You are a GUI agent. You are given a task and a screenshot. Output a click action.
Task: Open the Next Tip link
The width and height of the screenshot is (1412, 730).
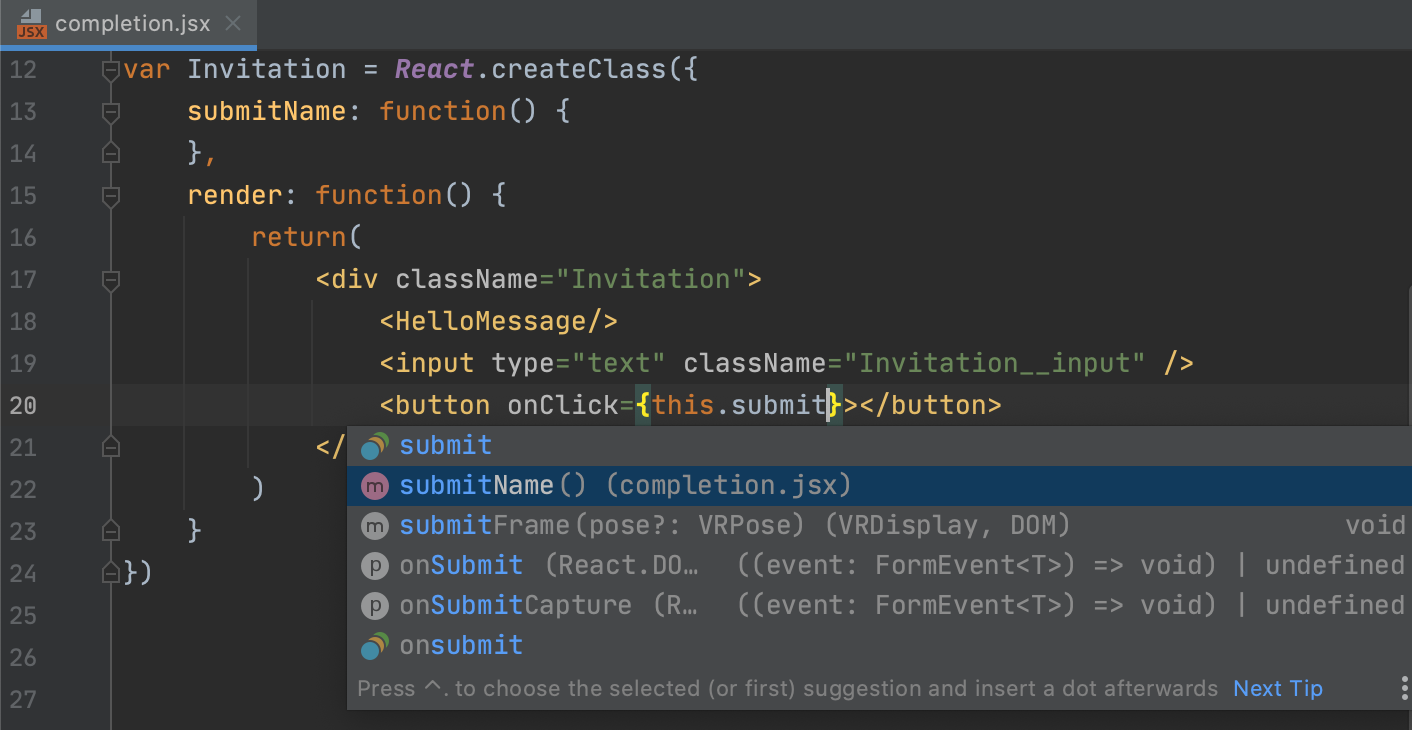click(1277, 688)
